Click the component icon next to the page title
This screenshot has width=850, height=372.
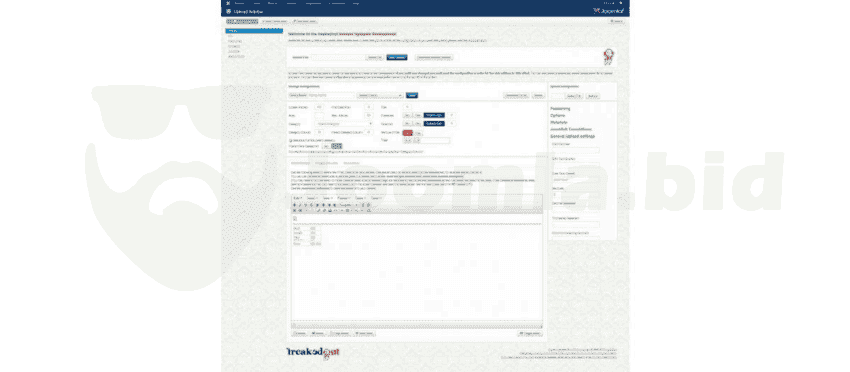(229, 11)
